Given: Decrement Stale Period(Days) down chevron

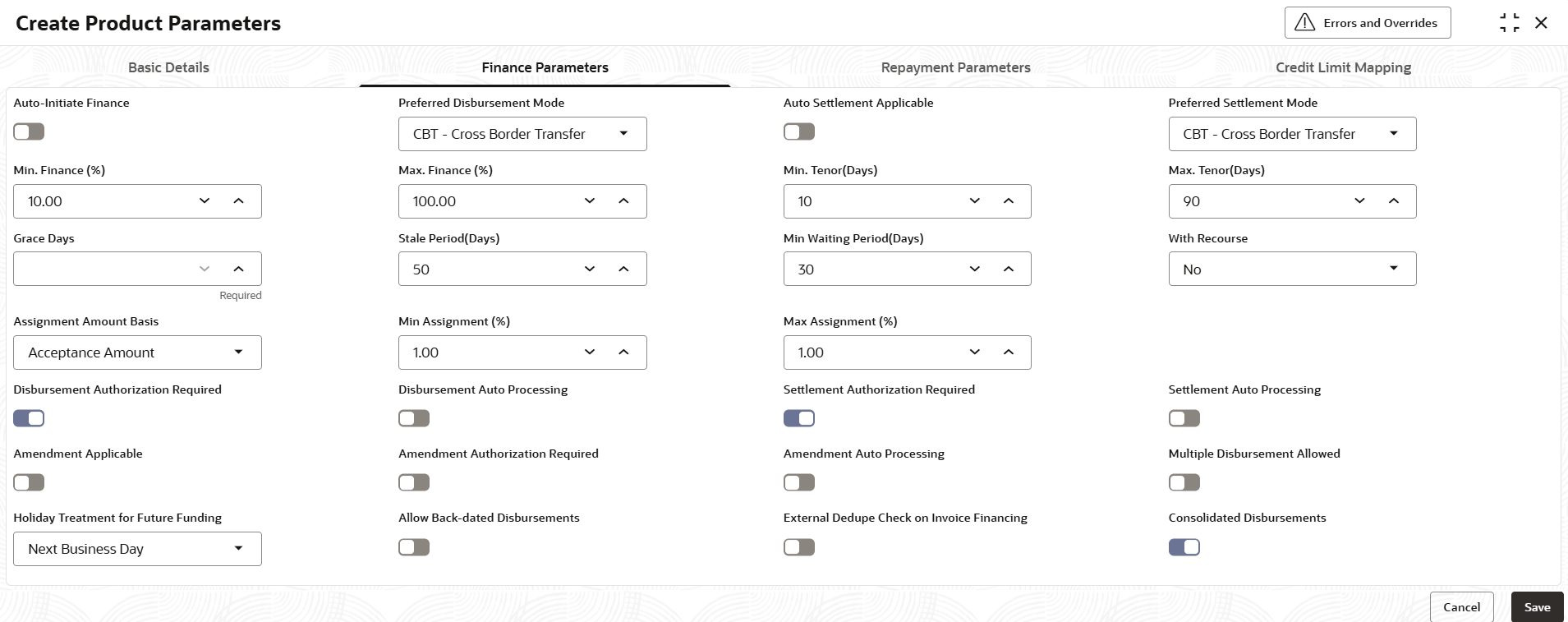Looking at the screenshot, I should click(590, 269).
